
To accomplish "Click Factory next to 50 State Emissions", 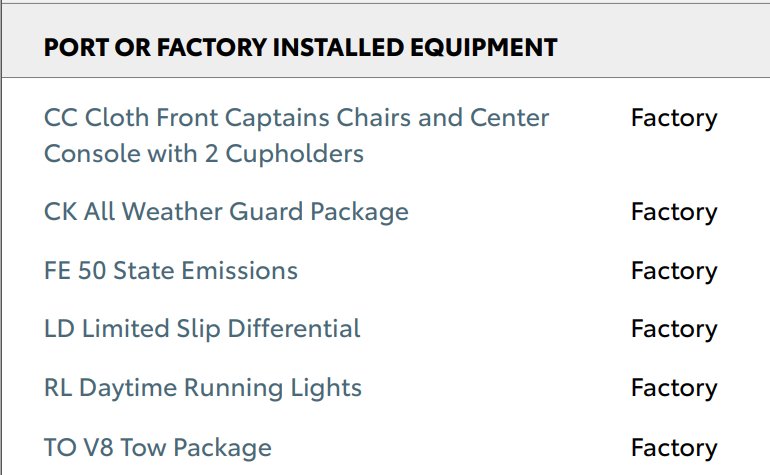I will pyautogui.click(x=674, y=271).
